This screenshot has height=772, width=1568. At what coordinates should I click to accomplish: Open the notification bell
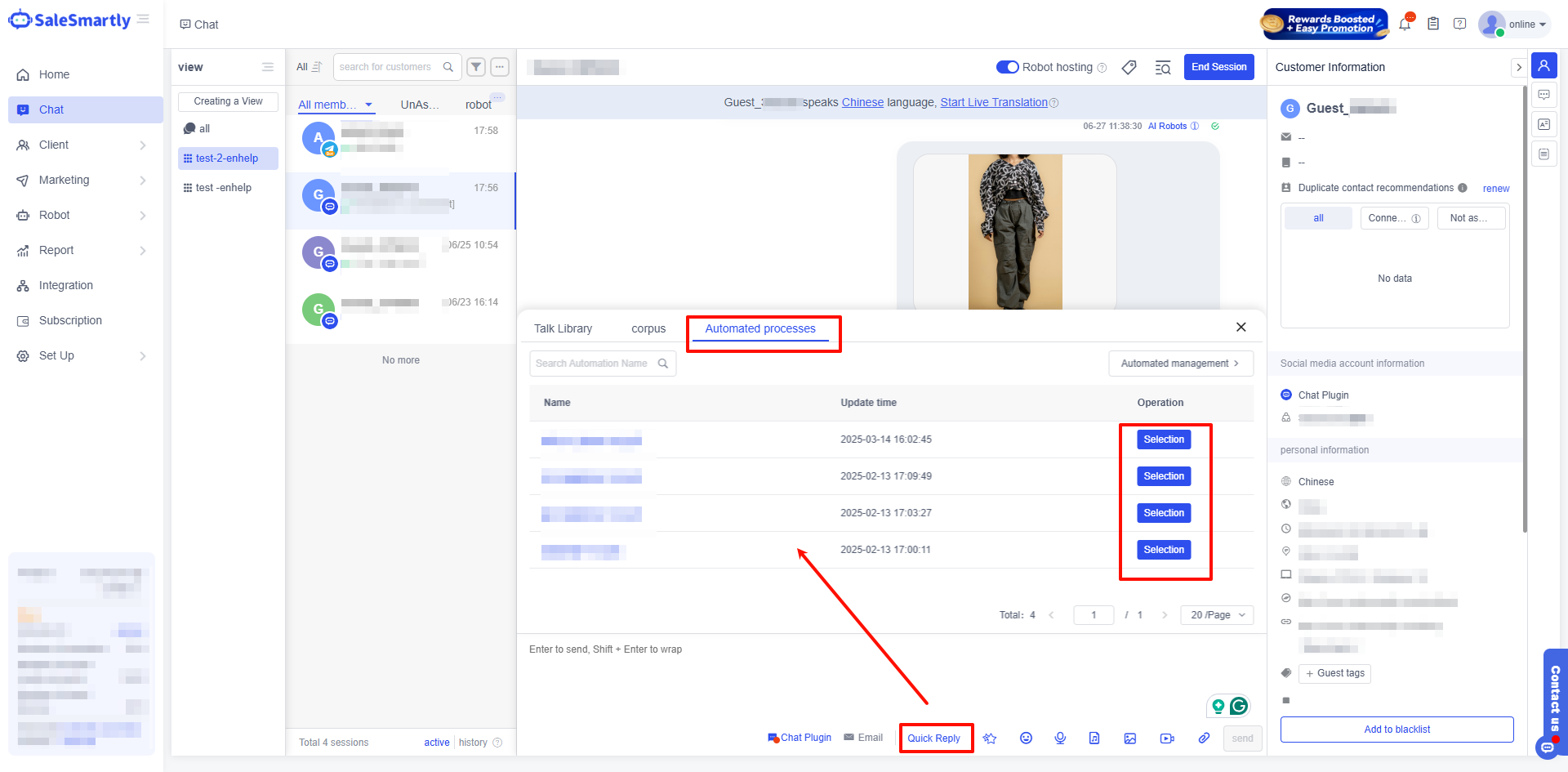click(1405, 25)
